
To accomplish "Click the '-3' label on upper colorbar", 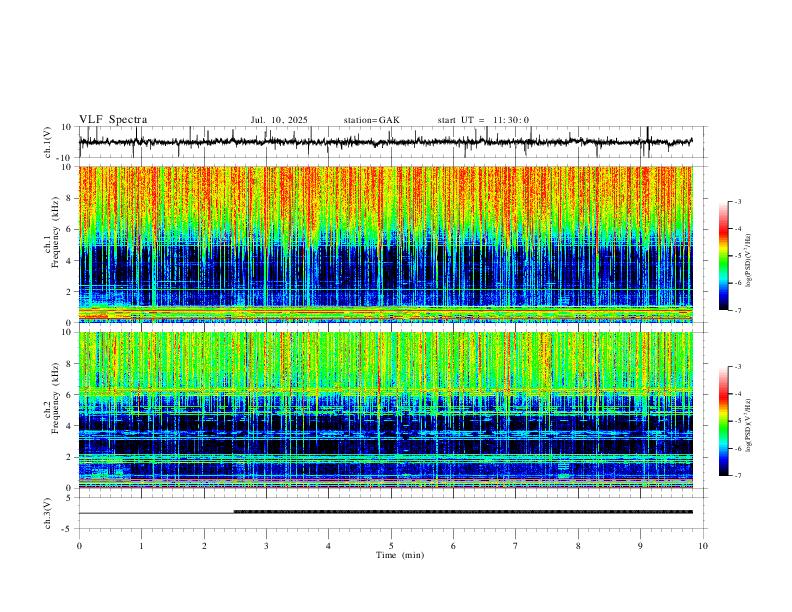I will [x=737, y=201].
